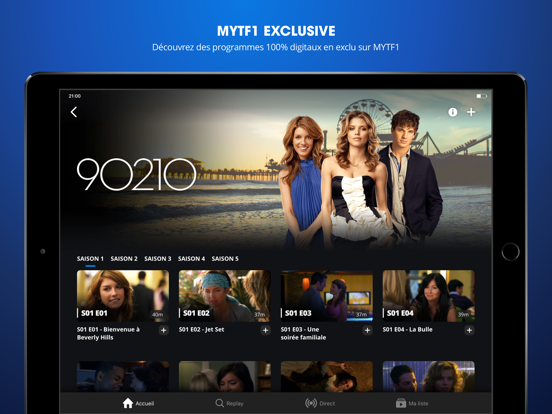Add S01 E04 La Bulle to list

469,330
